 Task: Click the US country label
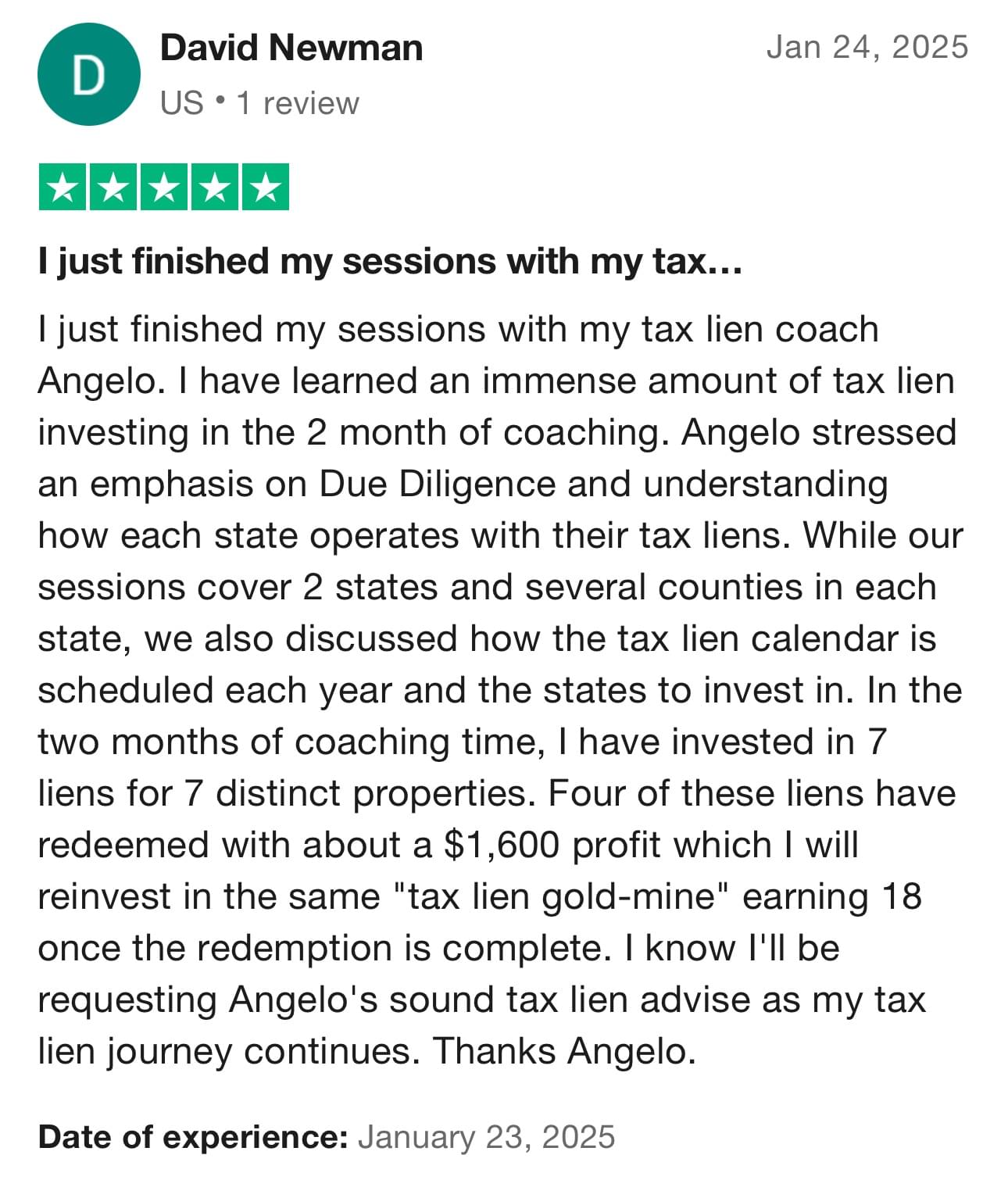pos(181,103)
